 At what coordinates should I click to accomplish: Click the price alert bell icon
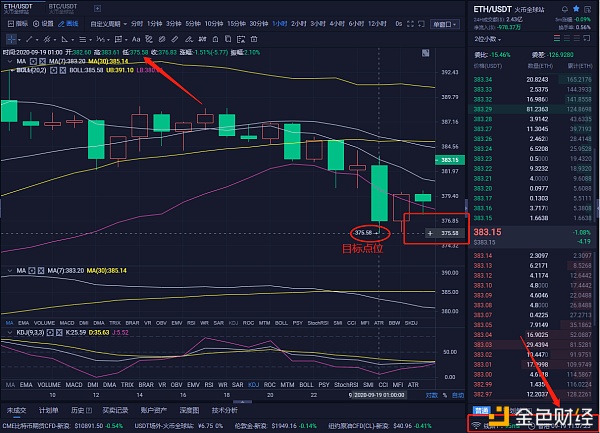click(x=564, y=9)
